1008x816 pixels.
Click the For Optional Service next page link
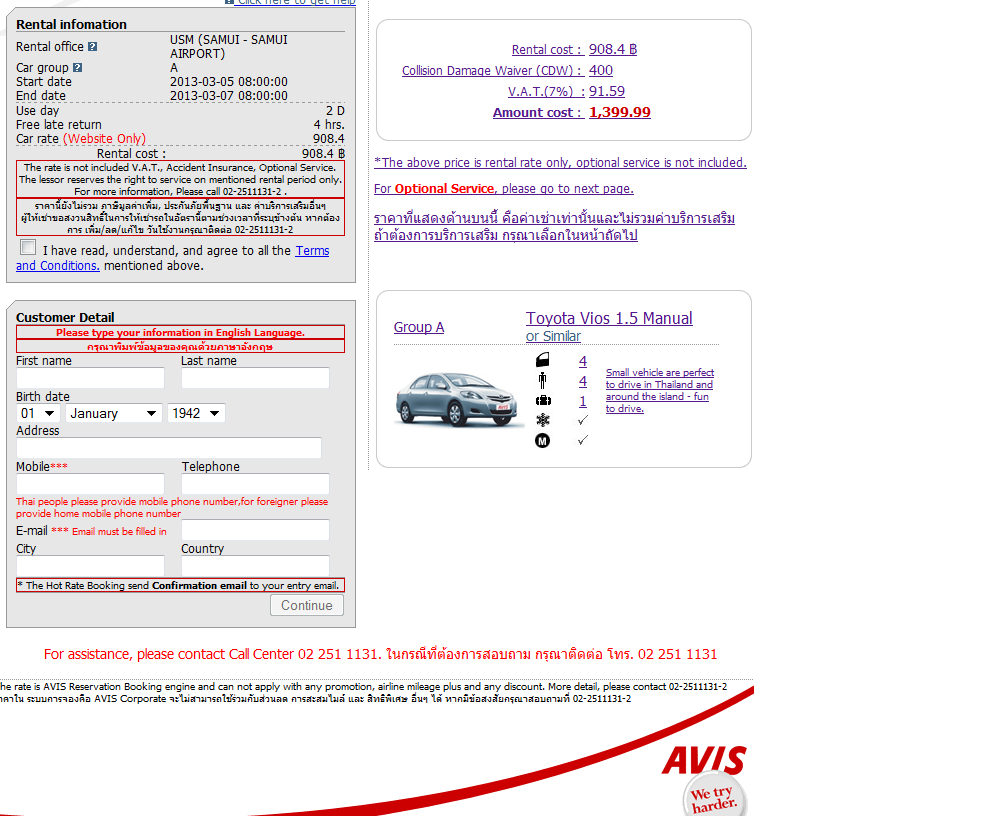[503, 189]
